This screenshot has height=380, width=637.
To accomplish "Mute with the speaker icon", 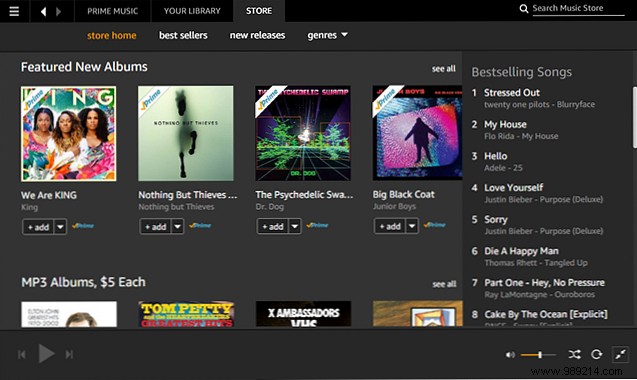I will (x=510, y=355).
